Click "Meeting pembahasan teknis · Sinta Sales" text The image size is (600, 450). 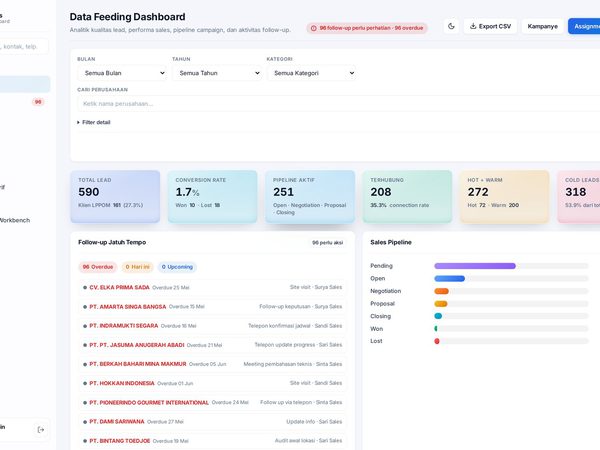click(x=293, y=364)
